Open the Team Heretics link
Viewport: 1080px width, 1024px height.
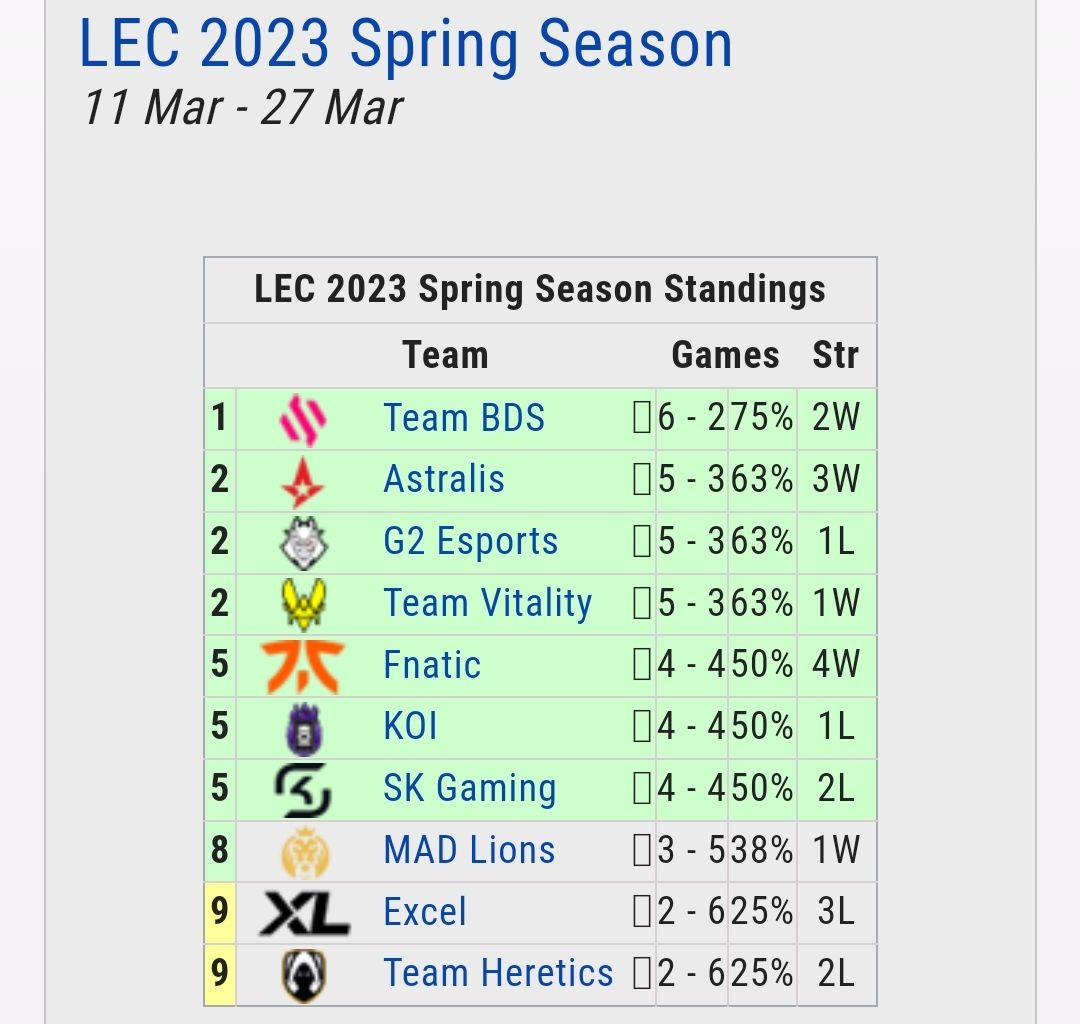(498, 974)
